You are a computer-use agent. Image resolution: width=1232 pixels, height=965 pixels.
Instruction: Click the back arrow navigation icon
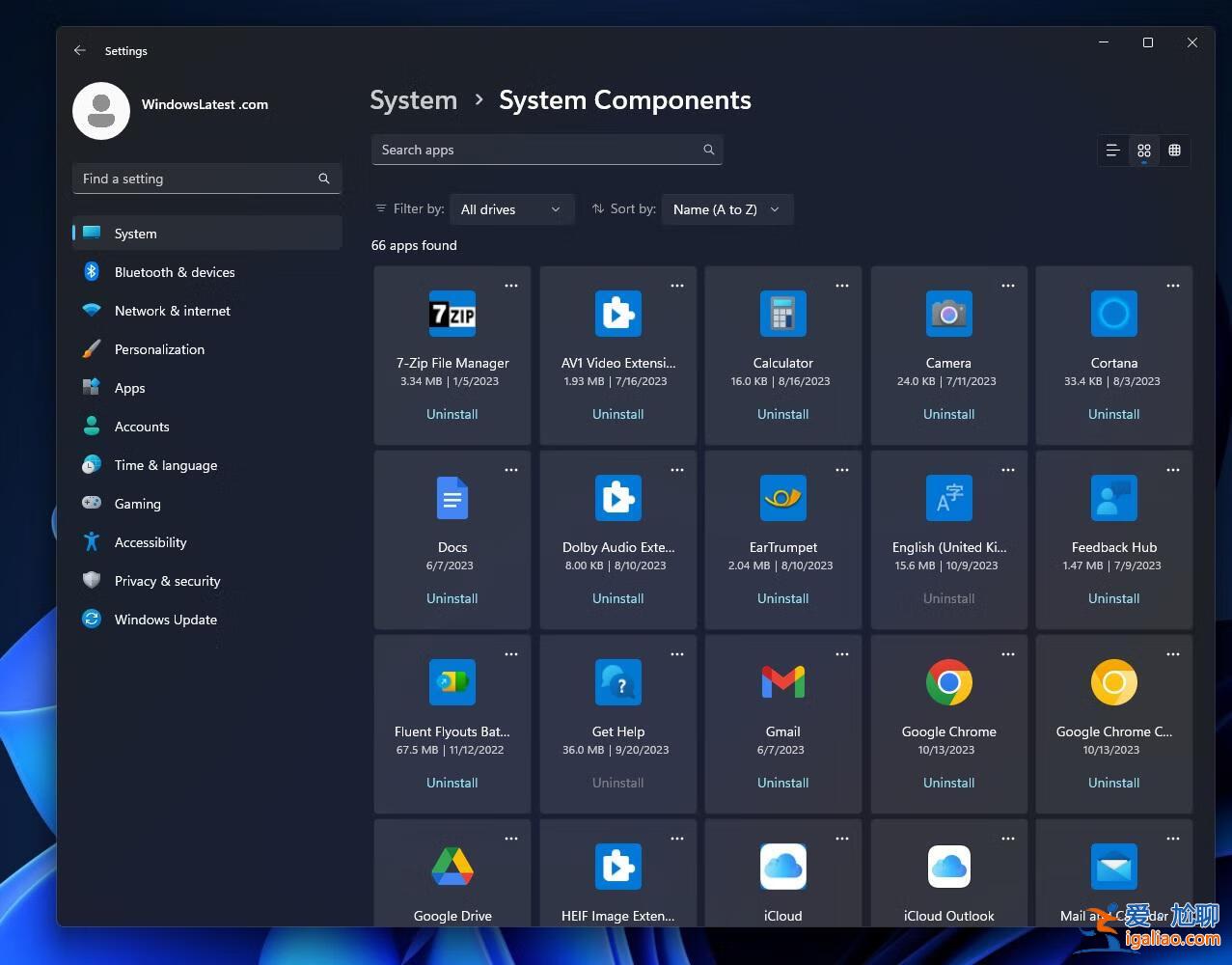[x=80, y=50]
